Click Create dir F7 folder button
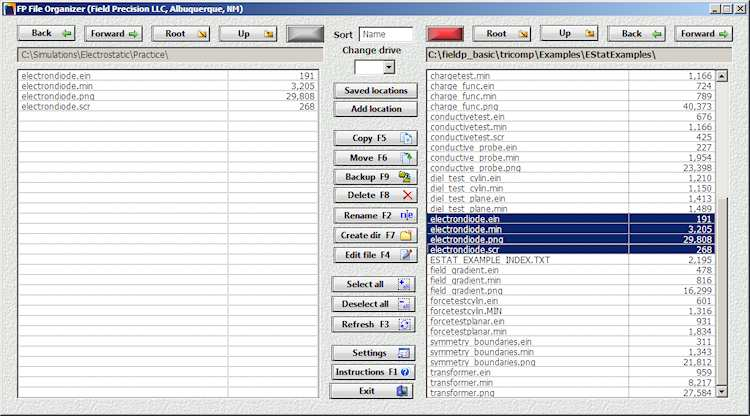 tap(373, 236)
